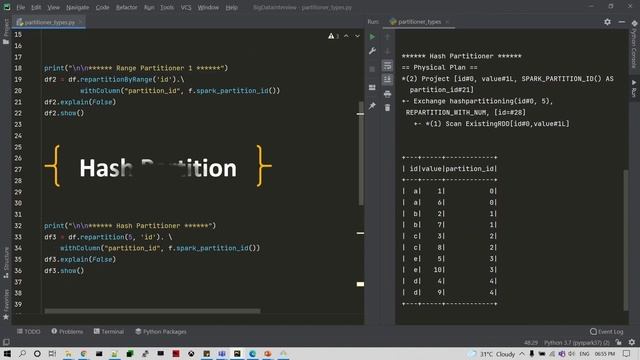The width and height of the screenshot is (640, 360).
Task: Open the Favorites tool window sidebar
Action: (6, 305)
